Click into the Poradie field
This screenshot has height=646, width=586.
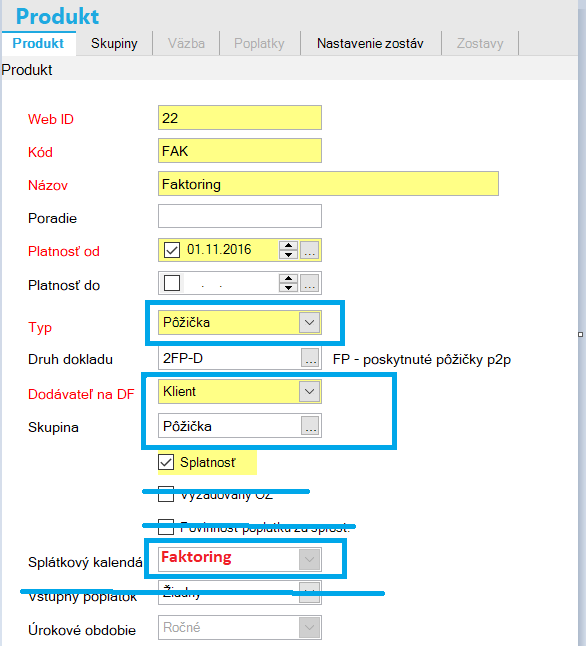click(x=240, y=216)
